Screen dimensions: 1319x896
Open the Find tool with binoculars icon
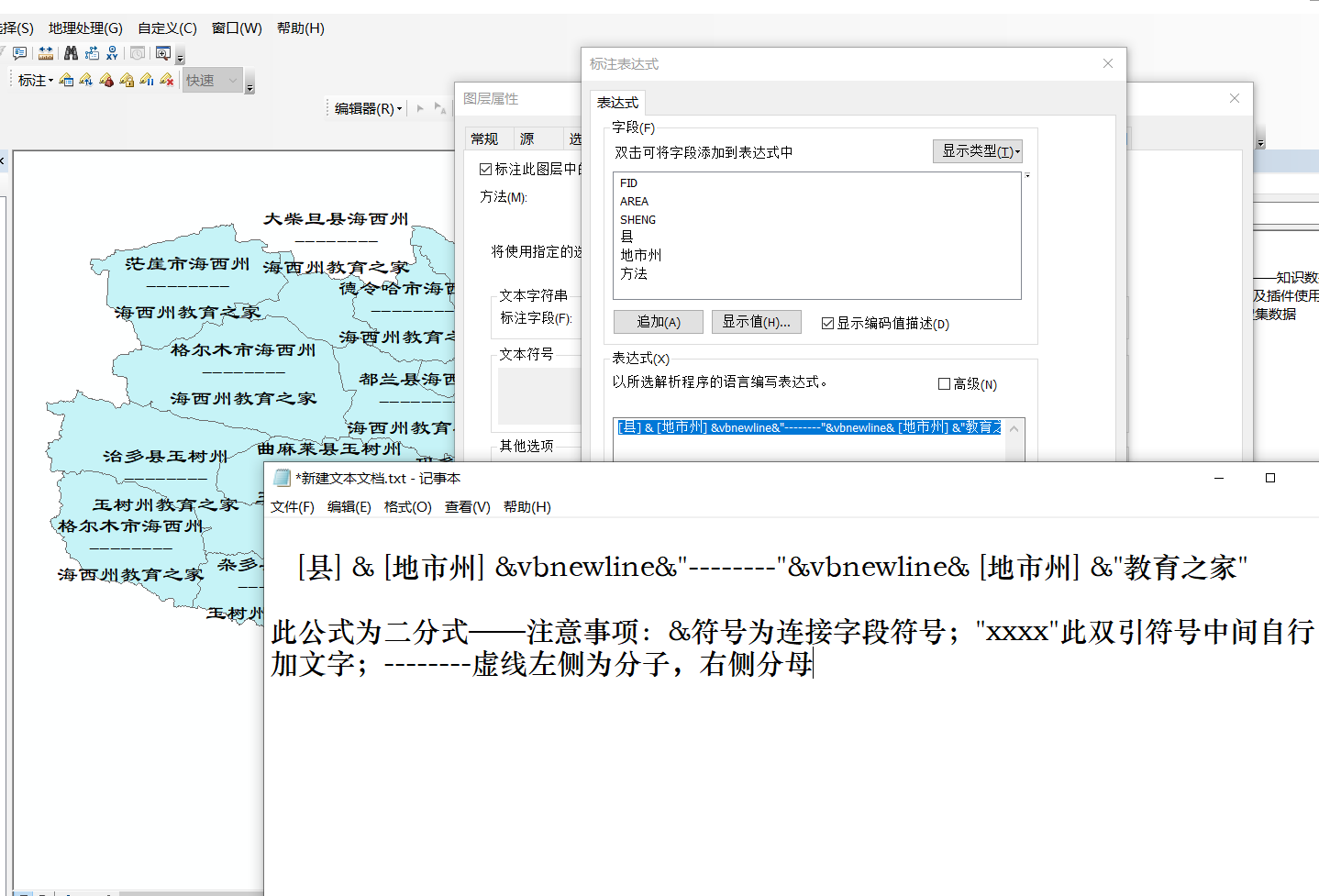(x=71, y=52)
